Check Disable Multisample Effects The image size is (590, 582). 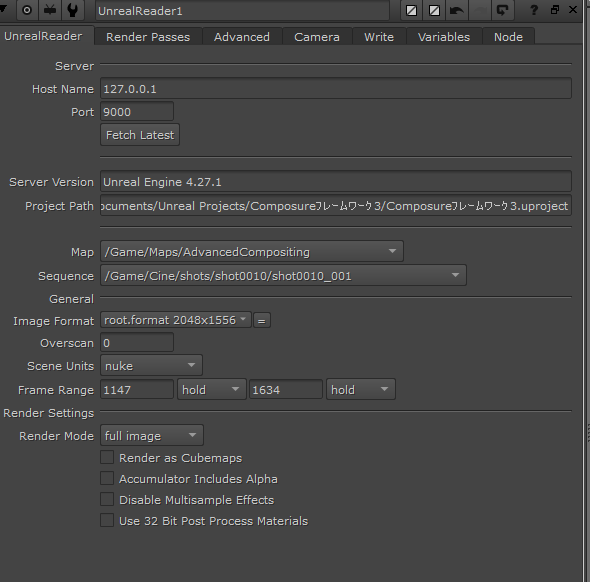(107, 499)
